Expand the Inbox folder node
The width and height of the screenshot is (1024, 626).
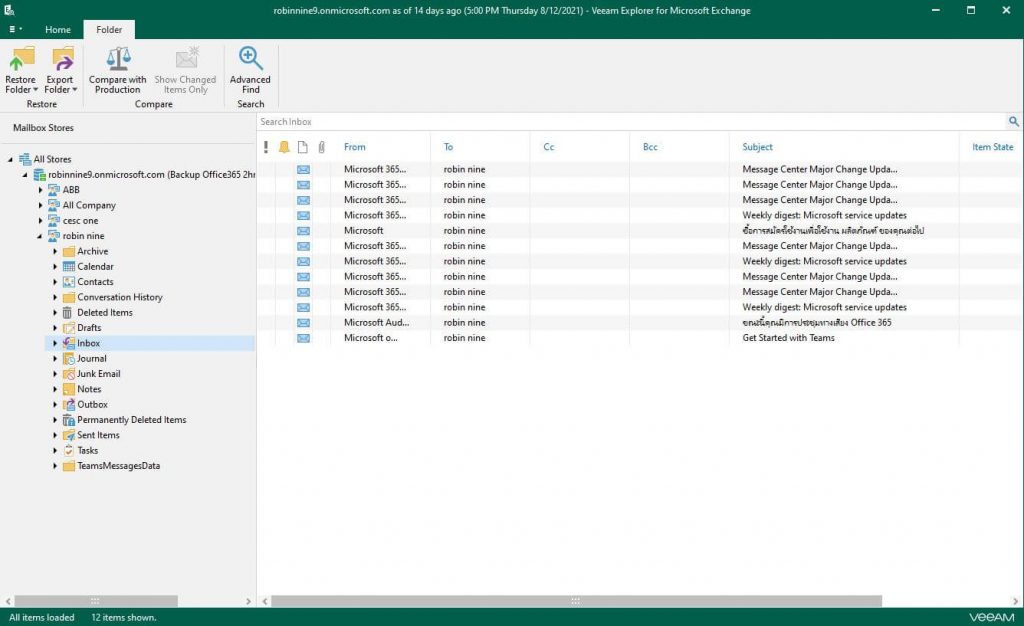tap(55, 343)
